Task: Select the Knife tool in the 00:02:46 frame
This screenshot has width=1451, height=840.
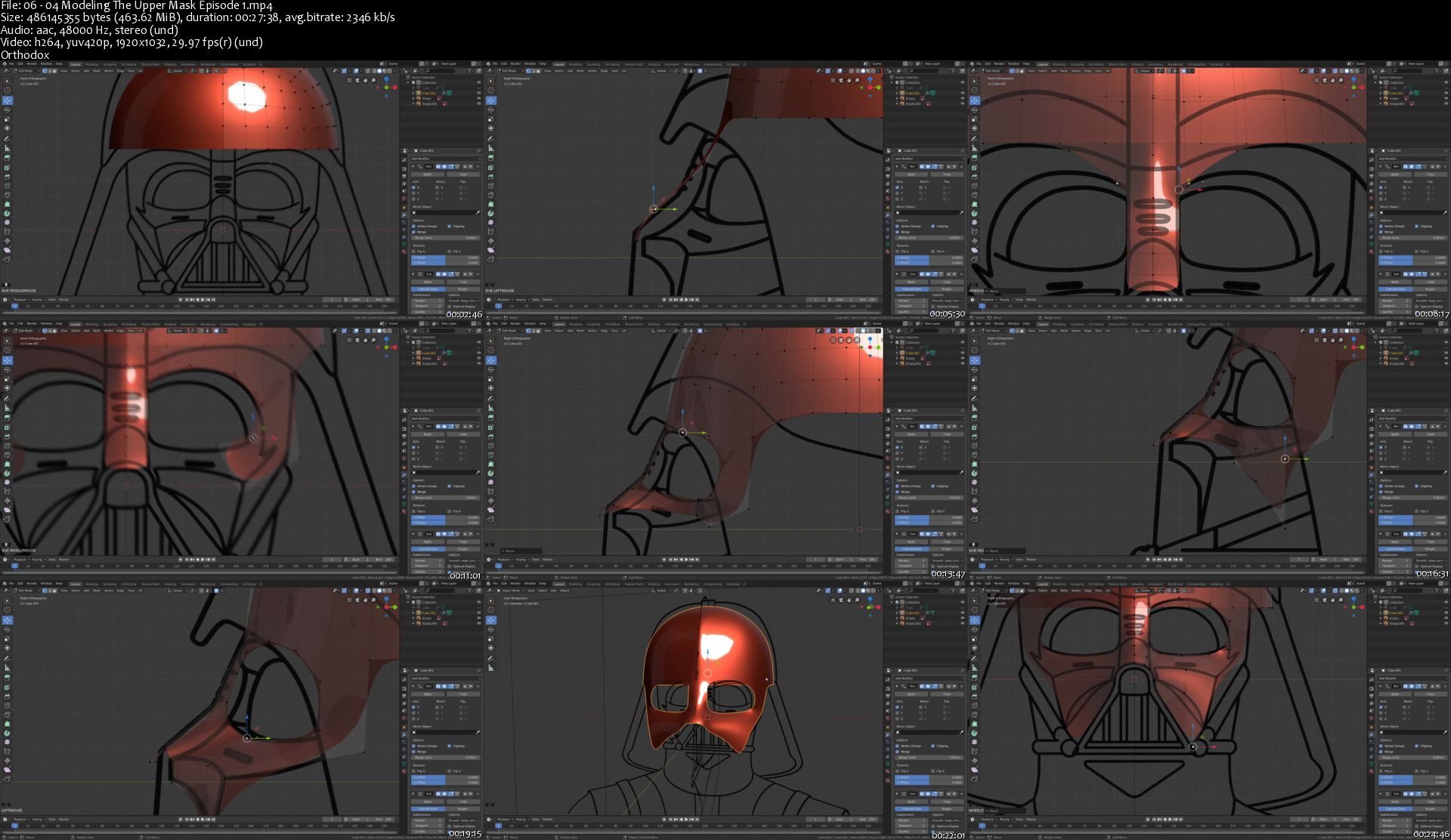Action: pos(8,195)
